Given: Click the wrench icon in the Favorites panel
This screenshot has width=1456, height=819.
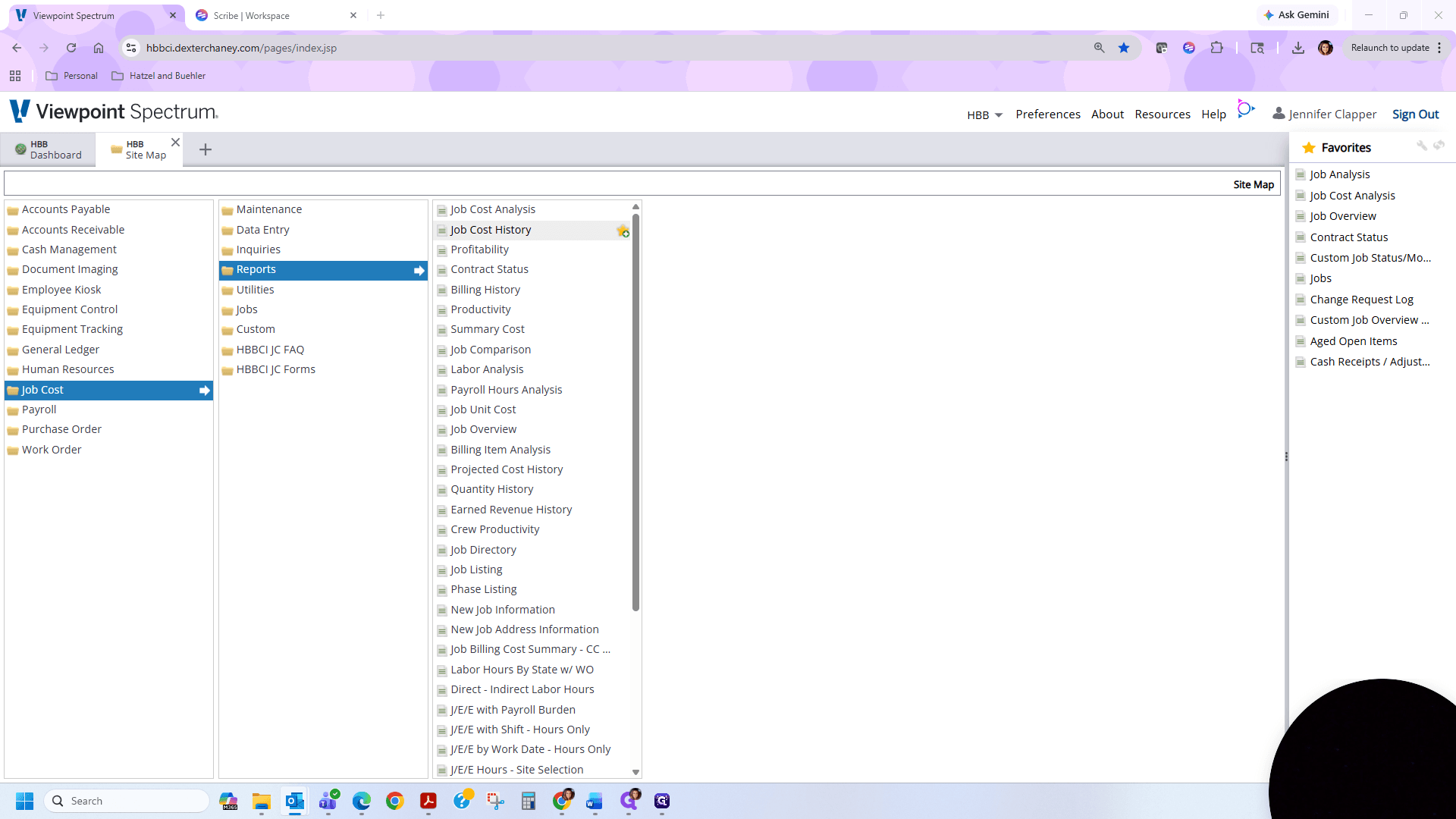Looking at the screenshot, I should tap(1421, 145).
